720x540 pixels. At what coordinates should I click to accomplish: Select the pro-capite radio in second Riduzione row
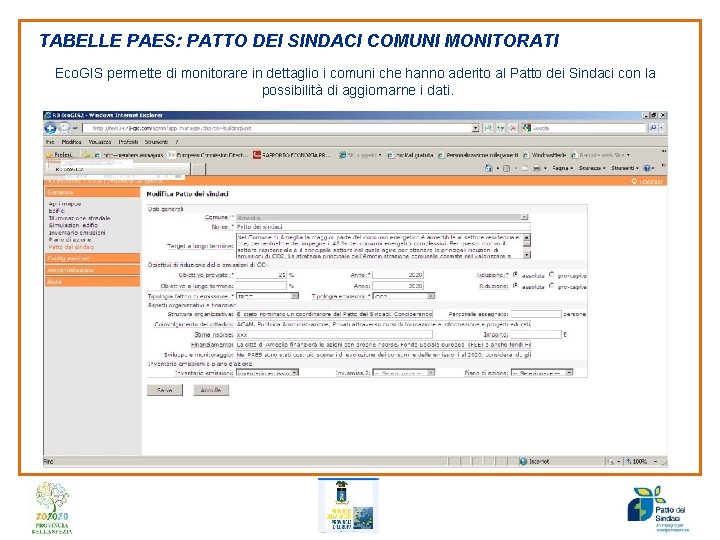point(551,285)
